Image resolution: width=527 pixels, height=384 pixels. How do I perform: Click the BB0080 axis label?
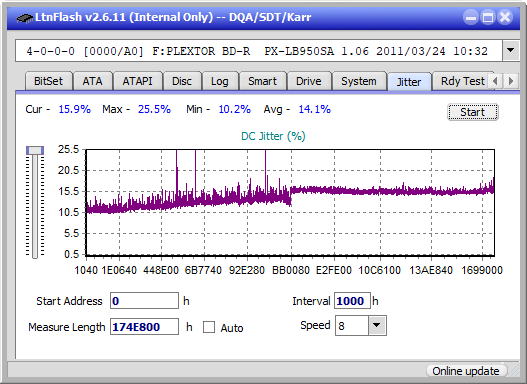(291, 270)
